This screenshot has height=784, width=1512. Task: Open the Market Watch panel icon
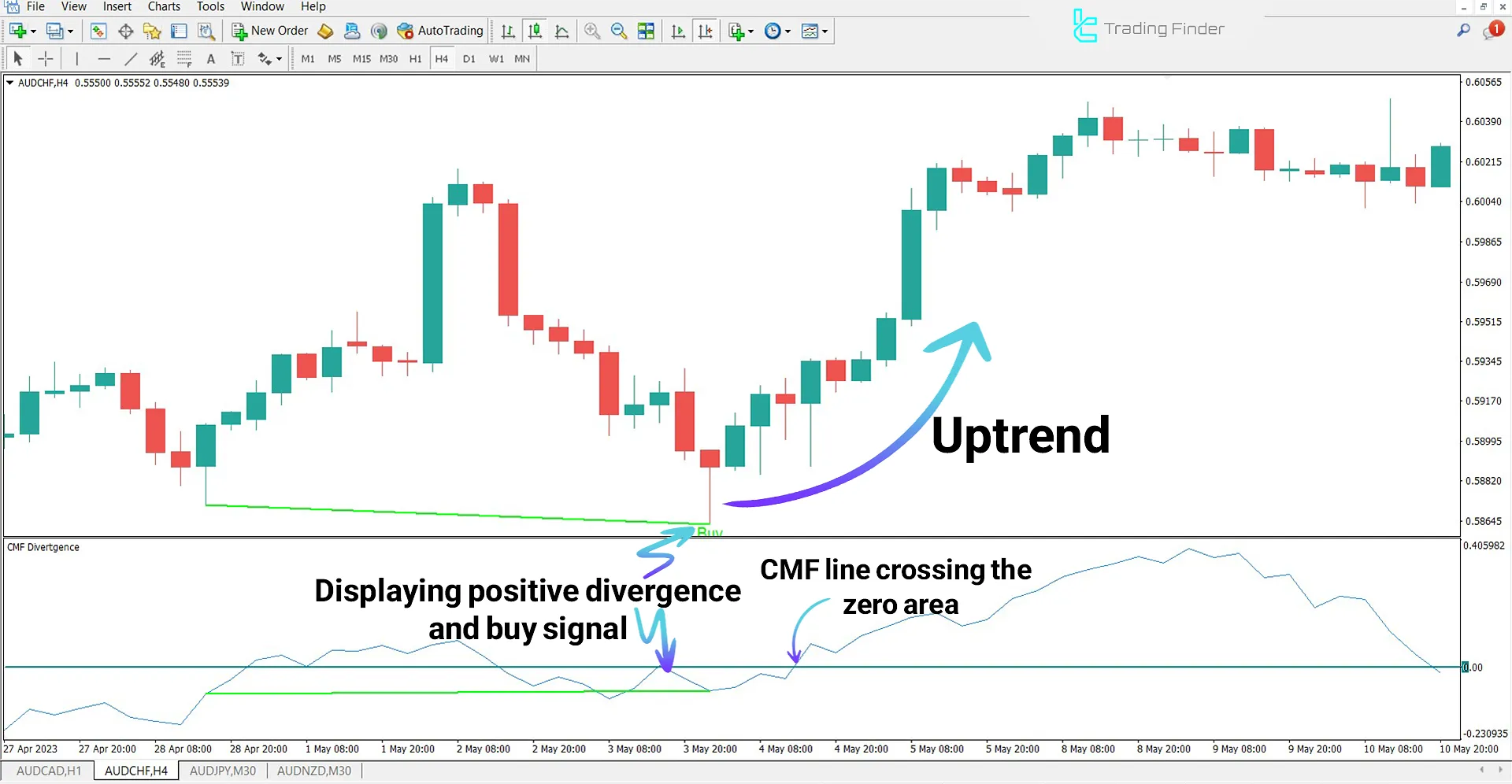click(x=98, y=31)
